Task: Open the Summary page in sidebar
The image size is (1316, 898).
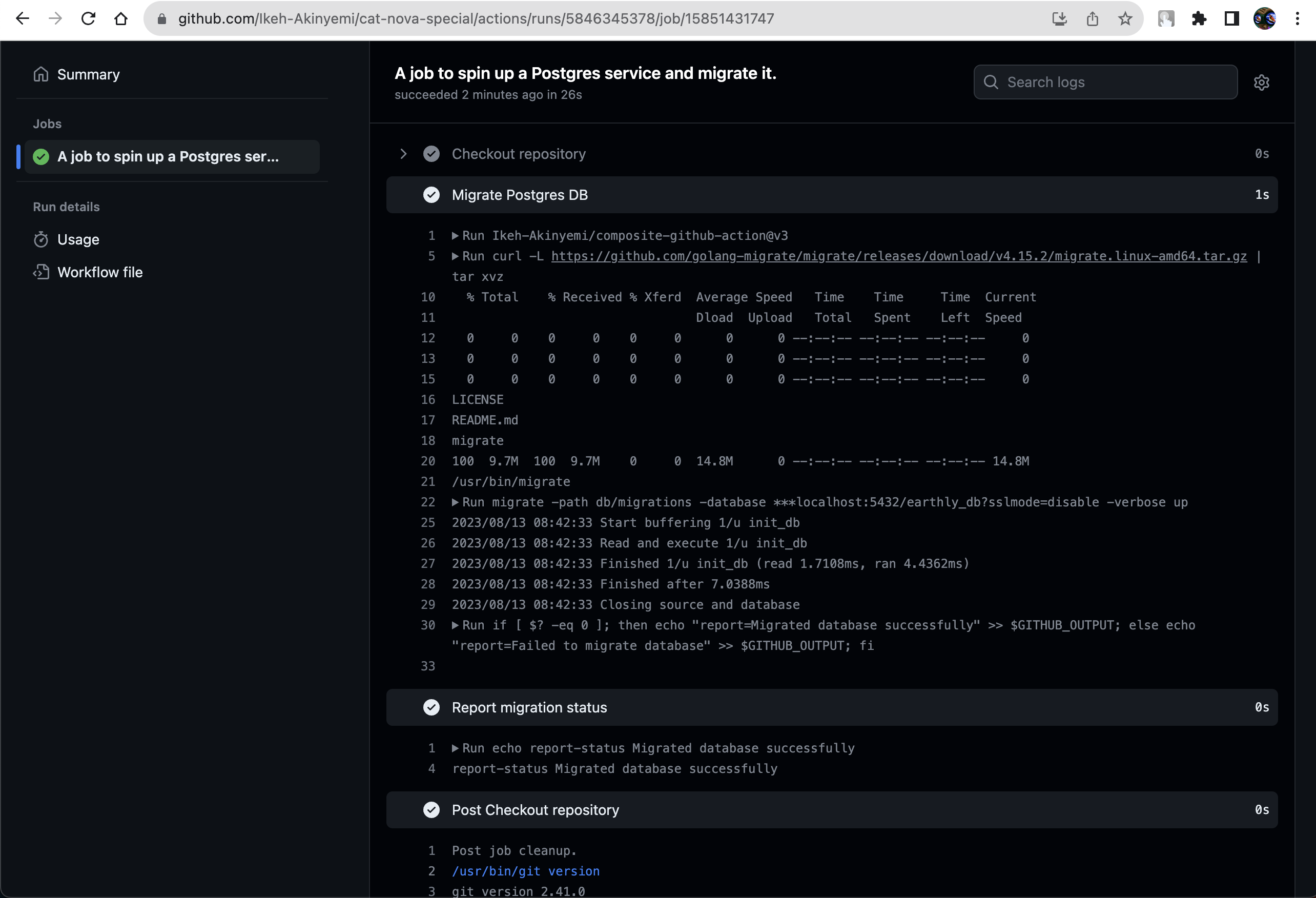Action: 88,74
